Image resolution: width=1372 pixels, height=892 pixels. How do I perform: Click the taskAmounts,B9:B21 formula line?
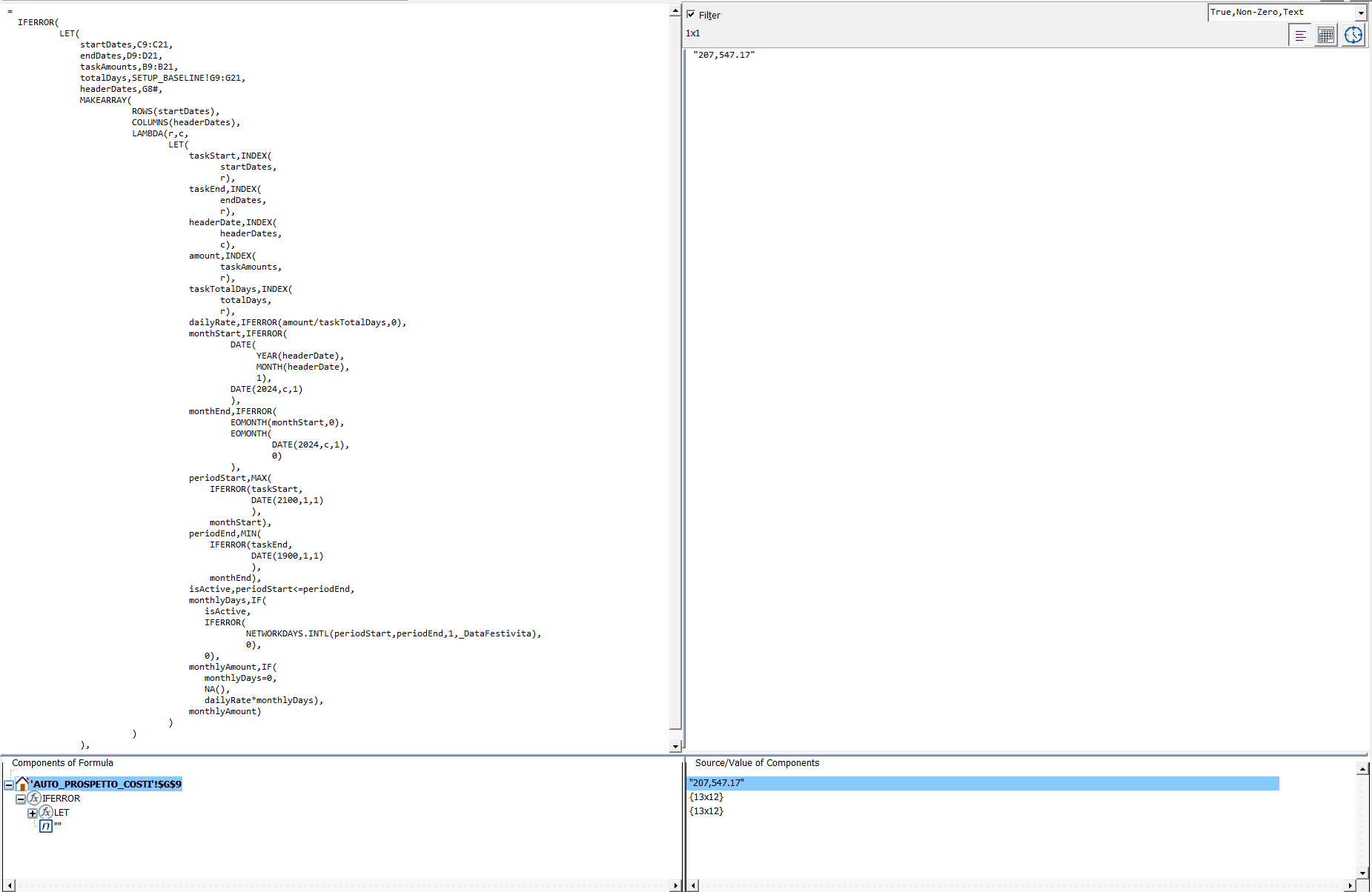(x=129, y=67)
